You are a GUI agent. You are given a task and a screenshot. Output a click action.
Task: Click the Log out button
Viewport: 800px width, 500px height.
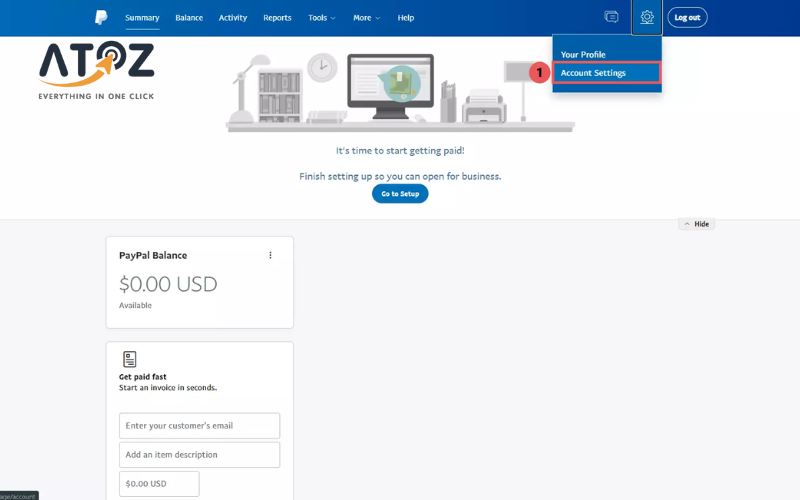pyautogui.click(x=687, y=17)
